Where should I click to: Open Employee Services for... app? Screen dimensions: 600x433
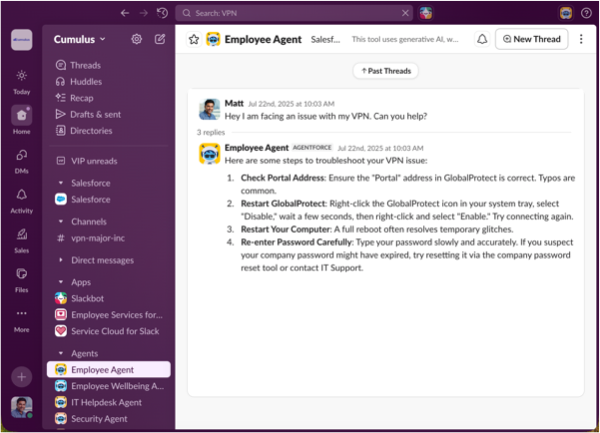tap(109, 315)
